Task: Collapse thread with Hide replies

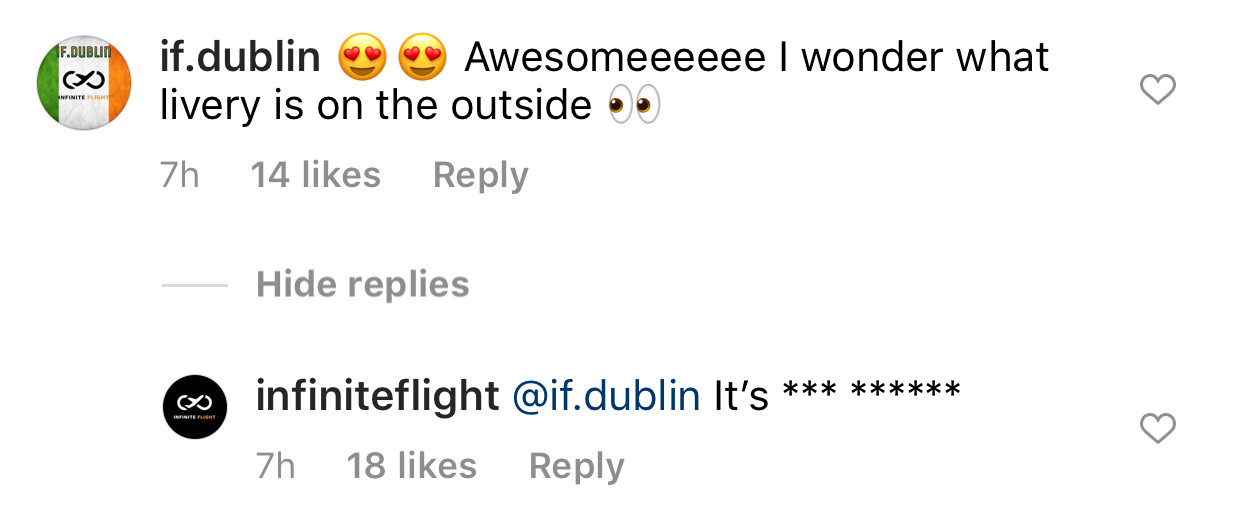Action: click(362, 285)
